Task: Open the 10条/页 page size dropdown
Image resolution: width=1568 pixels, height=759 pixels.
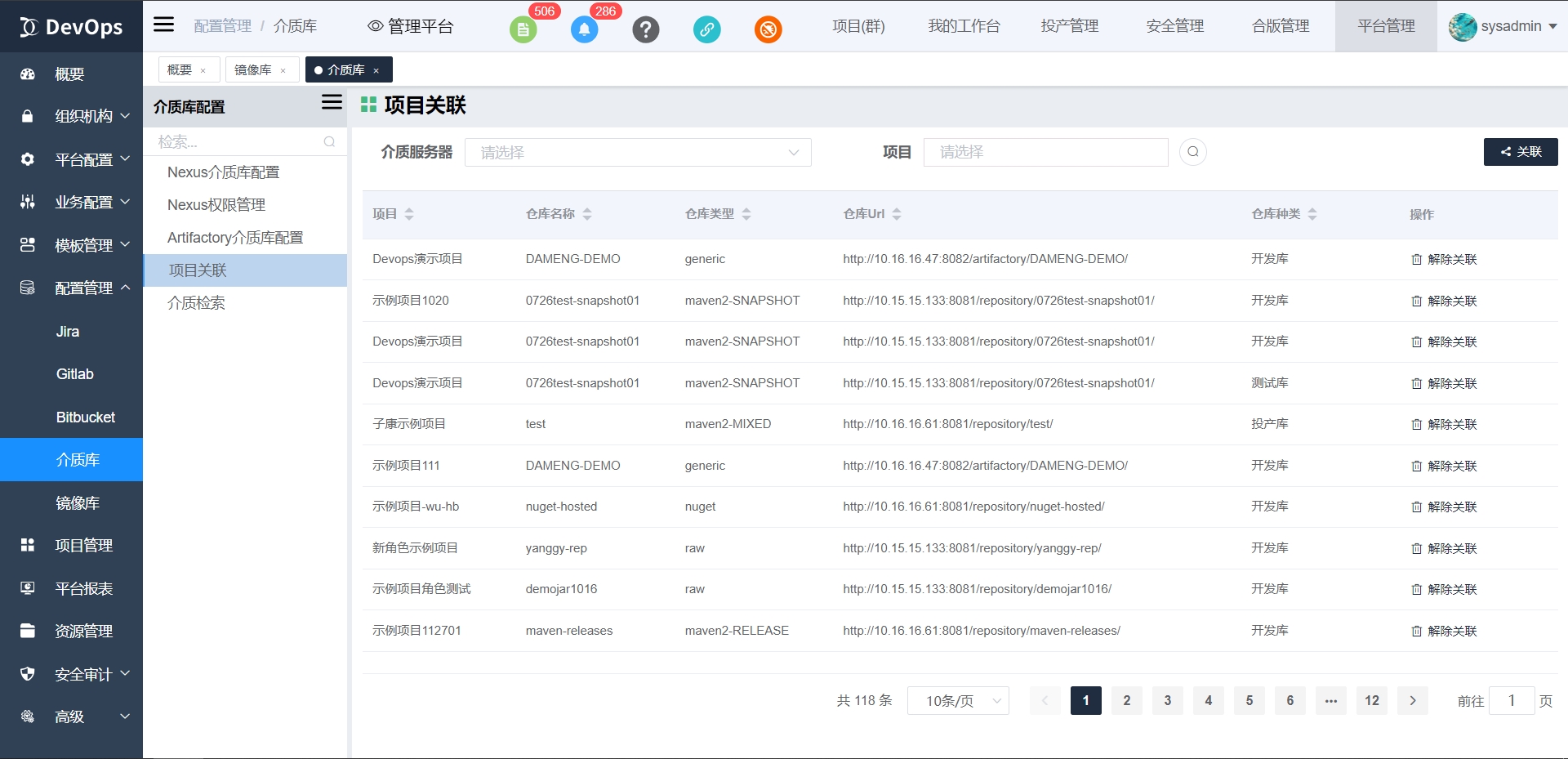Action: pos(958,701)
